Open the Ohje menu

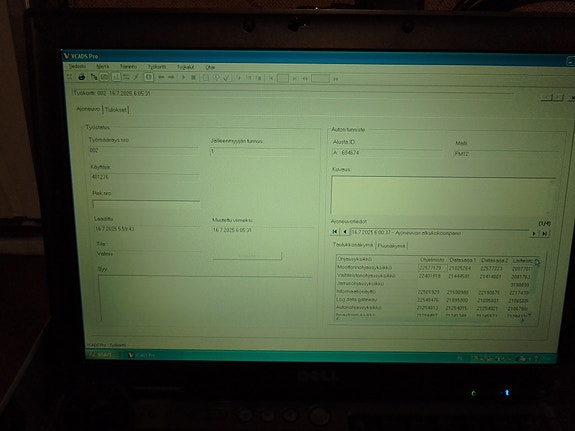click(x=210, y=67)
